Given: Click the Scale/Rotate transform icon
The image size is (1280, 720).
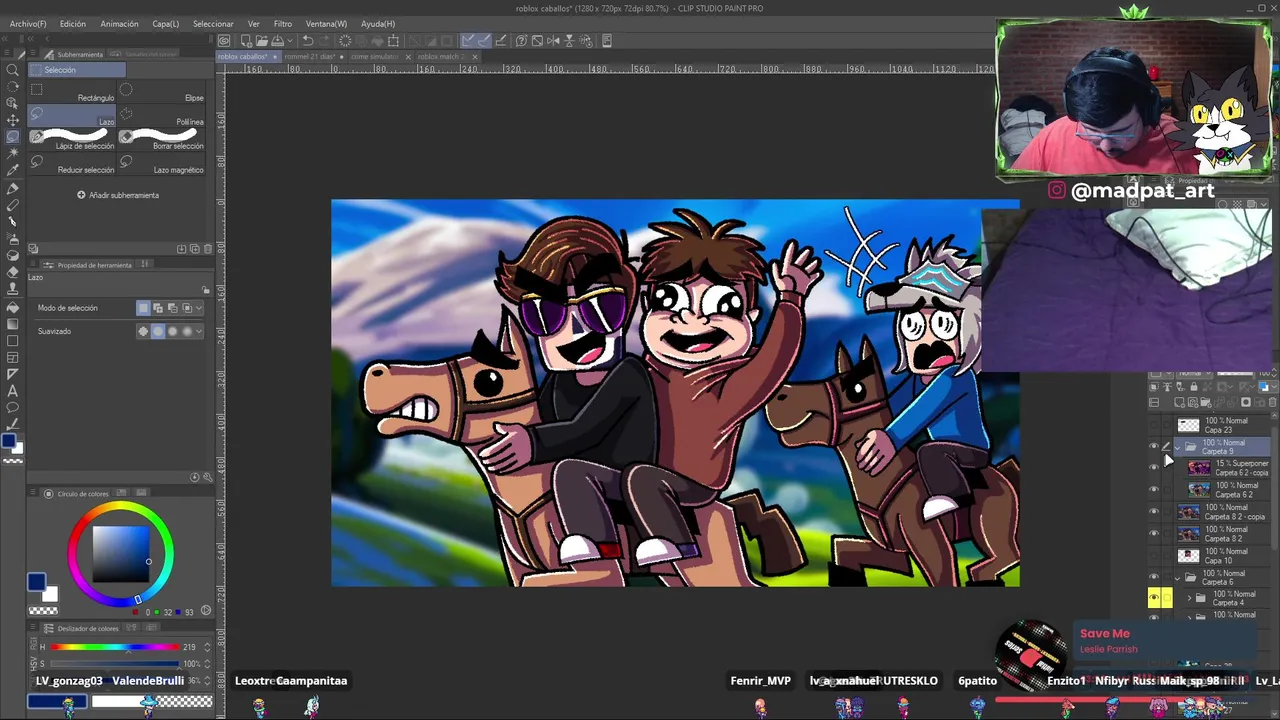Looking at the screenshot, I should [x=393, y=41].
